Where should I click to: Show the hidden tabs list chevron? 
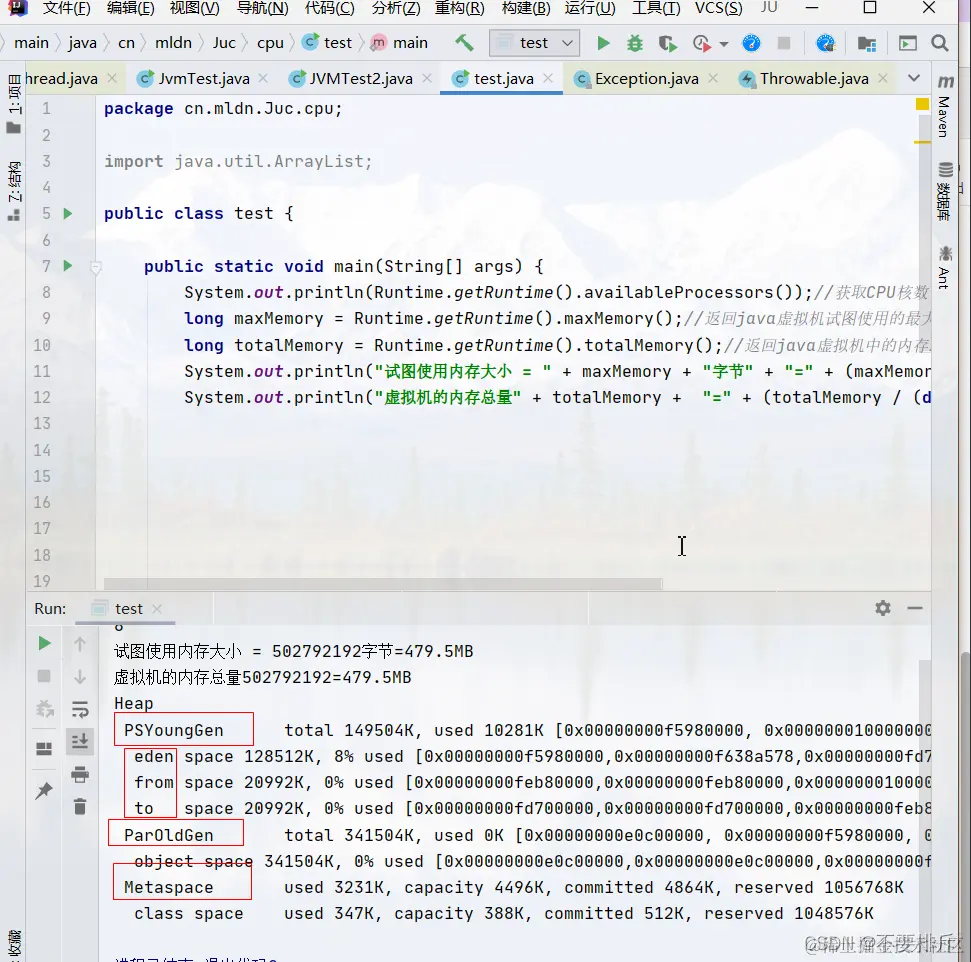[913, 79]
